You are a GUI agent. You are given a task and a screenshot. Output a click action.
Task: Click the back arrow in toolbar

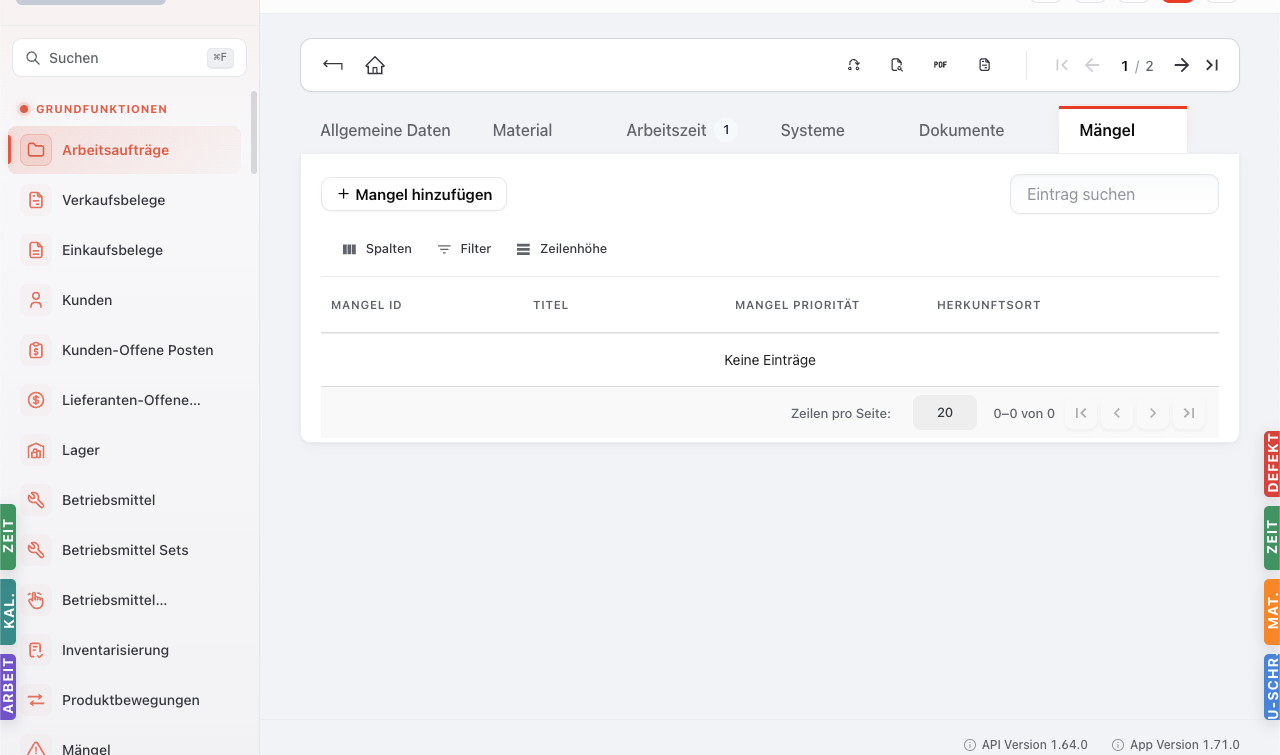[333, 65]
